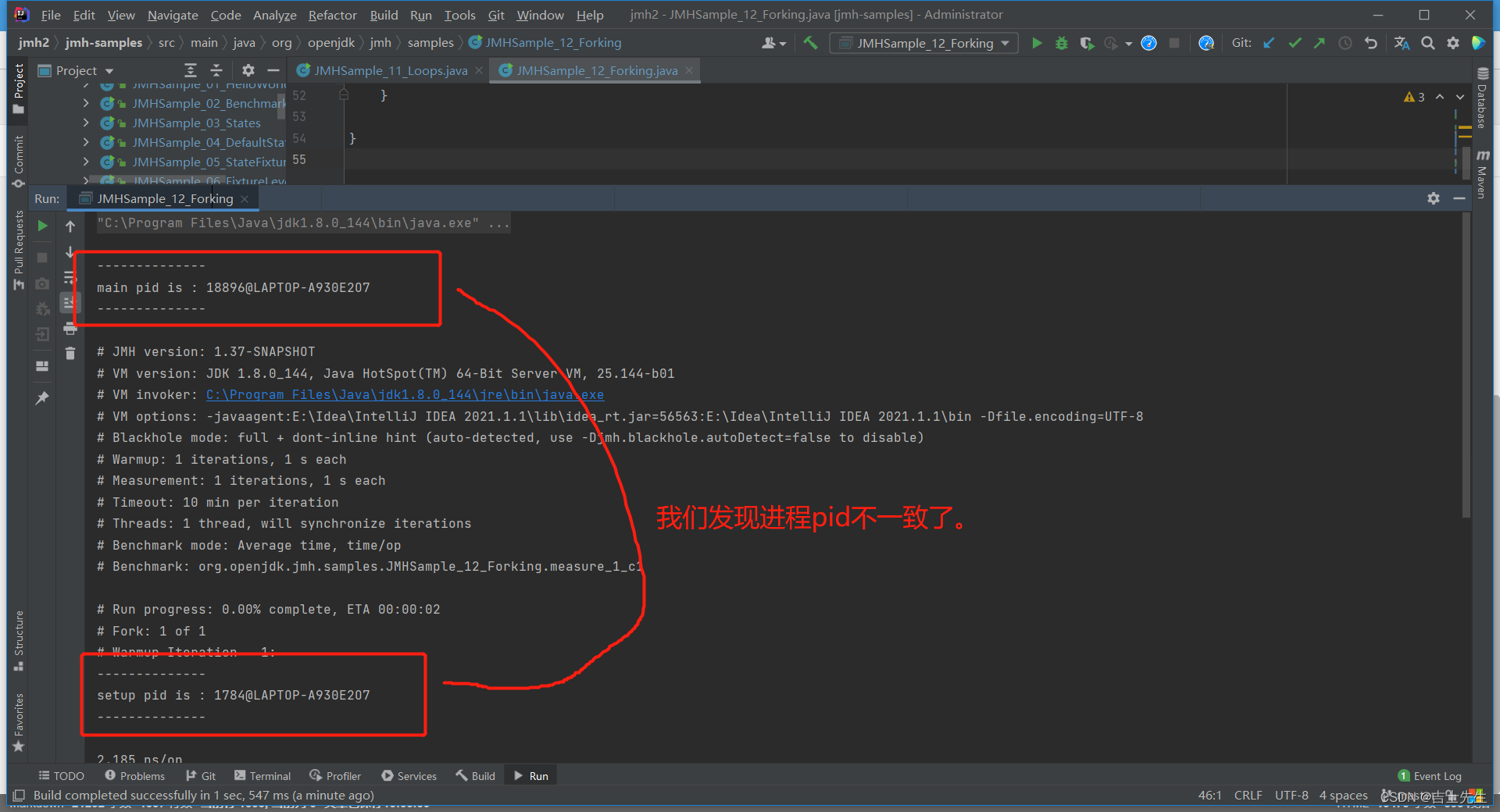Click the Git Rollback undo arrow
The height and width of the screenshot is (812, 1500).
click(1370, 43)
